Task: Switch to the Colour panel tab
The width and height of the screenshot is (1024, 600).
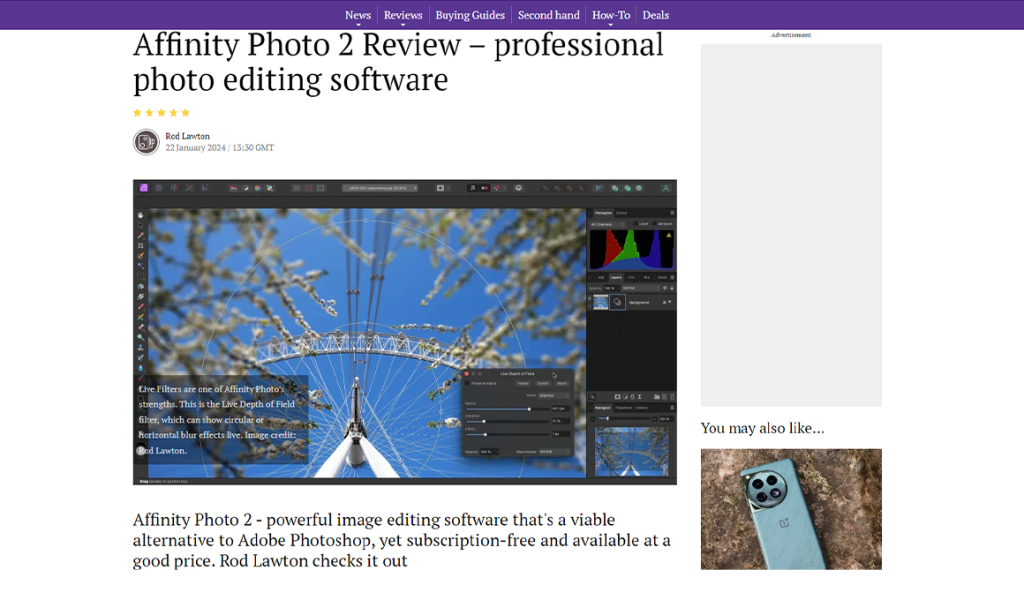Action: click(622, 213)
